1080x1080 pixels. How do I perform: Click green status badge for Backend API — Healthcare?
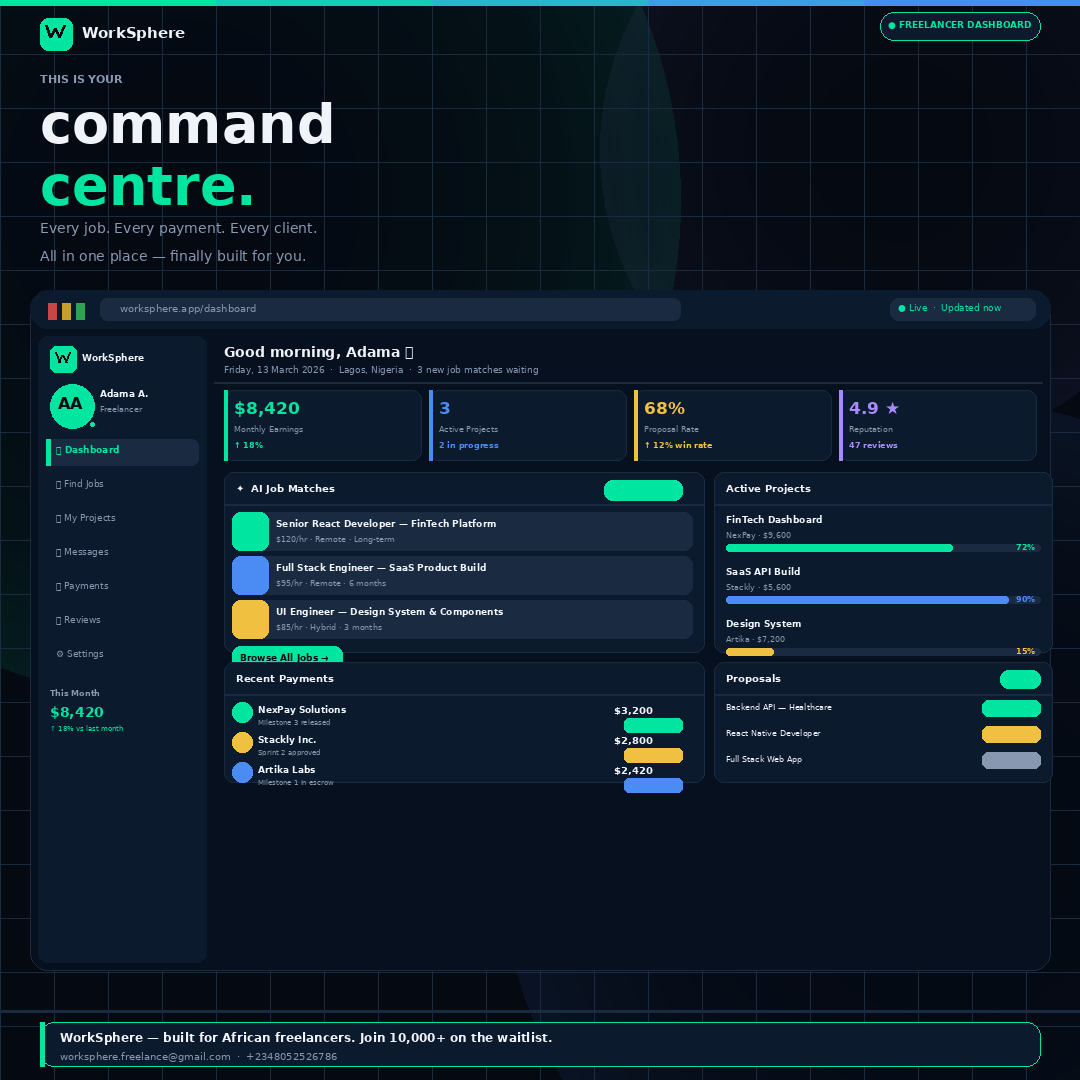coord(1011,709)
